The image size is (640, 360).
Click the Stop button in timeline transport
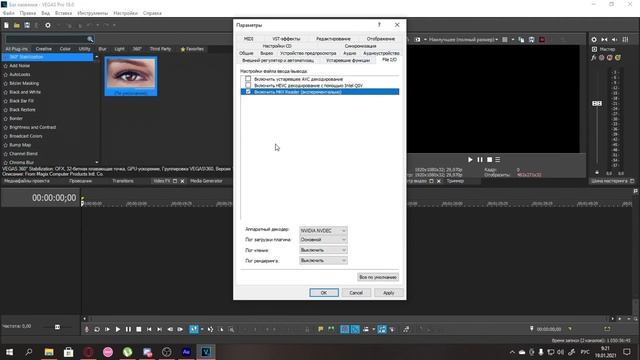point(138,329)
